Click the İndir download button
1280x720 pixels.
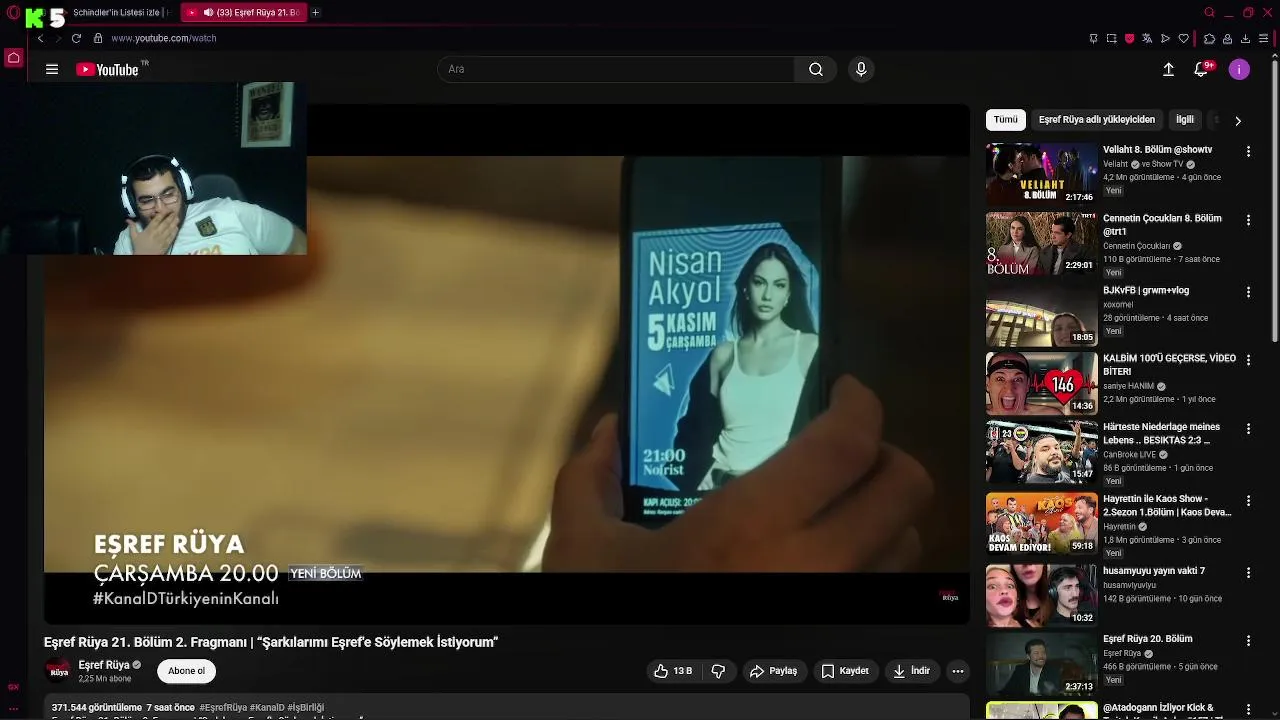tap(912, 671)
